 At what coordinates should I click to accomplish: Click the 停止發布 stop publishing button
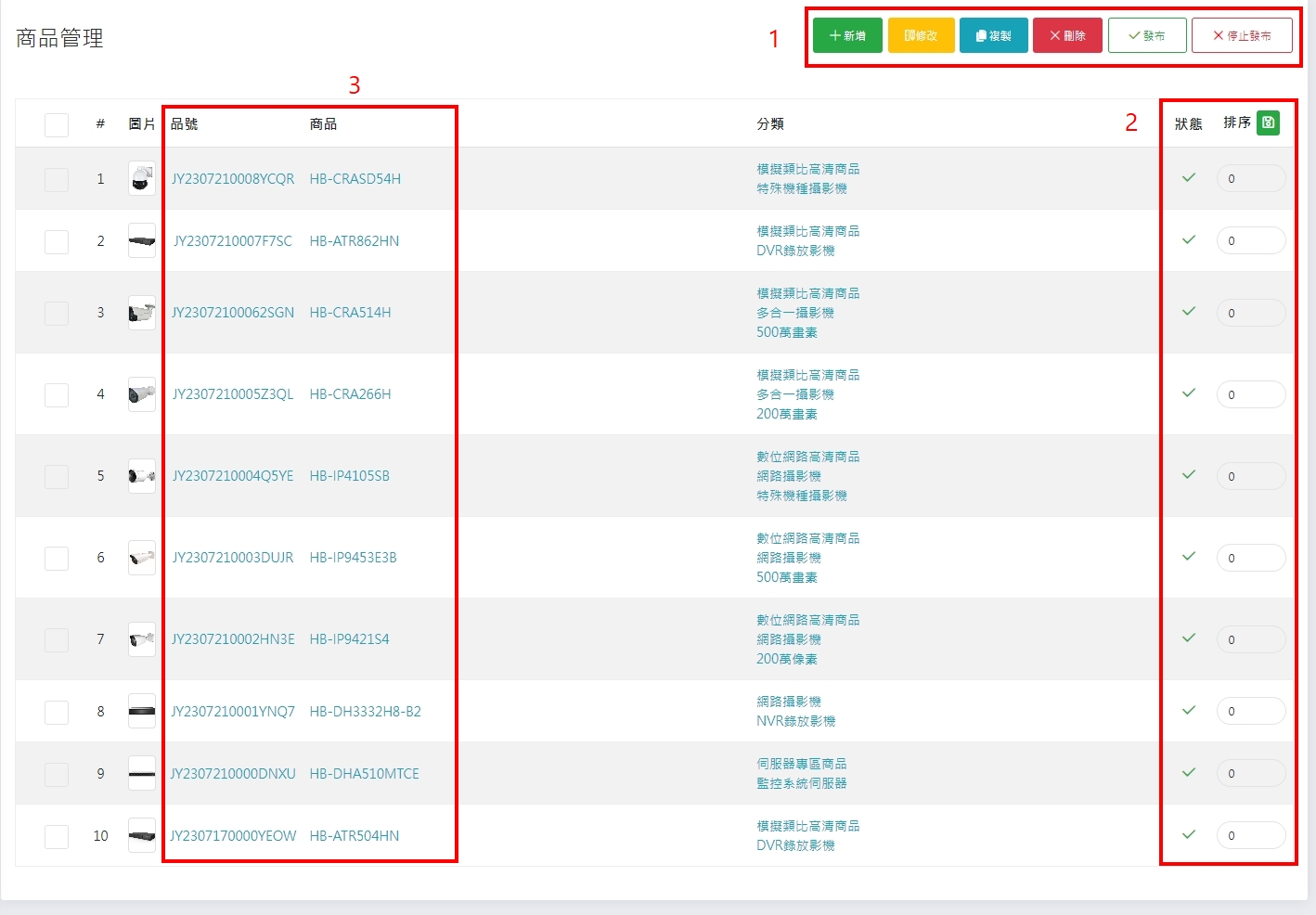point(1242,35)
